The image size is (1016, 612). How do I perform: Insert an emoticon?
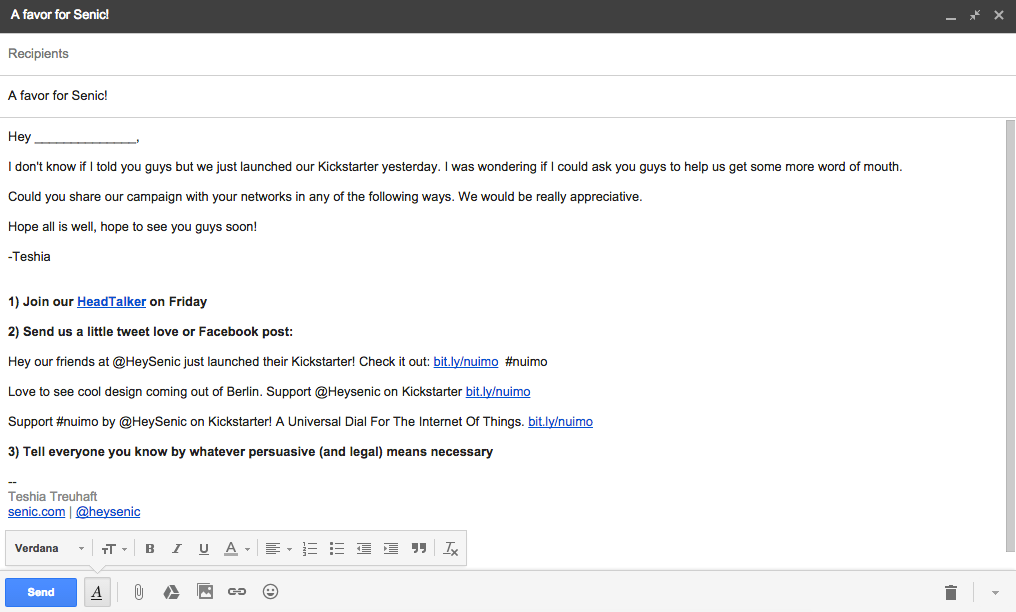[x=270, y=592]
